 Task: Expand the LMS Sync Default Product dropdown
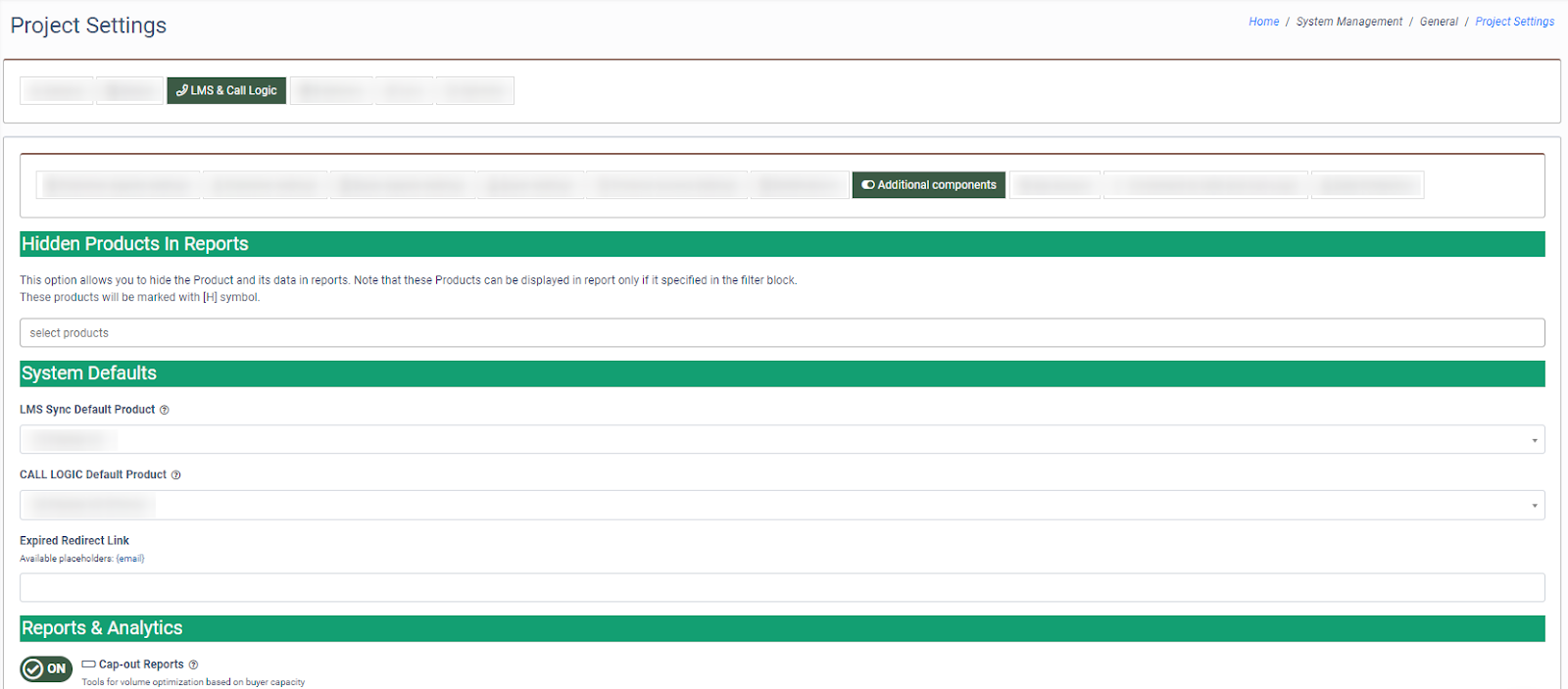coord(781,439)
